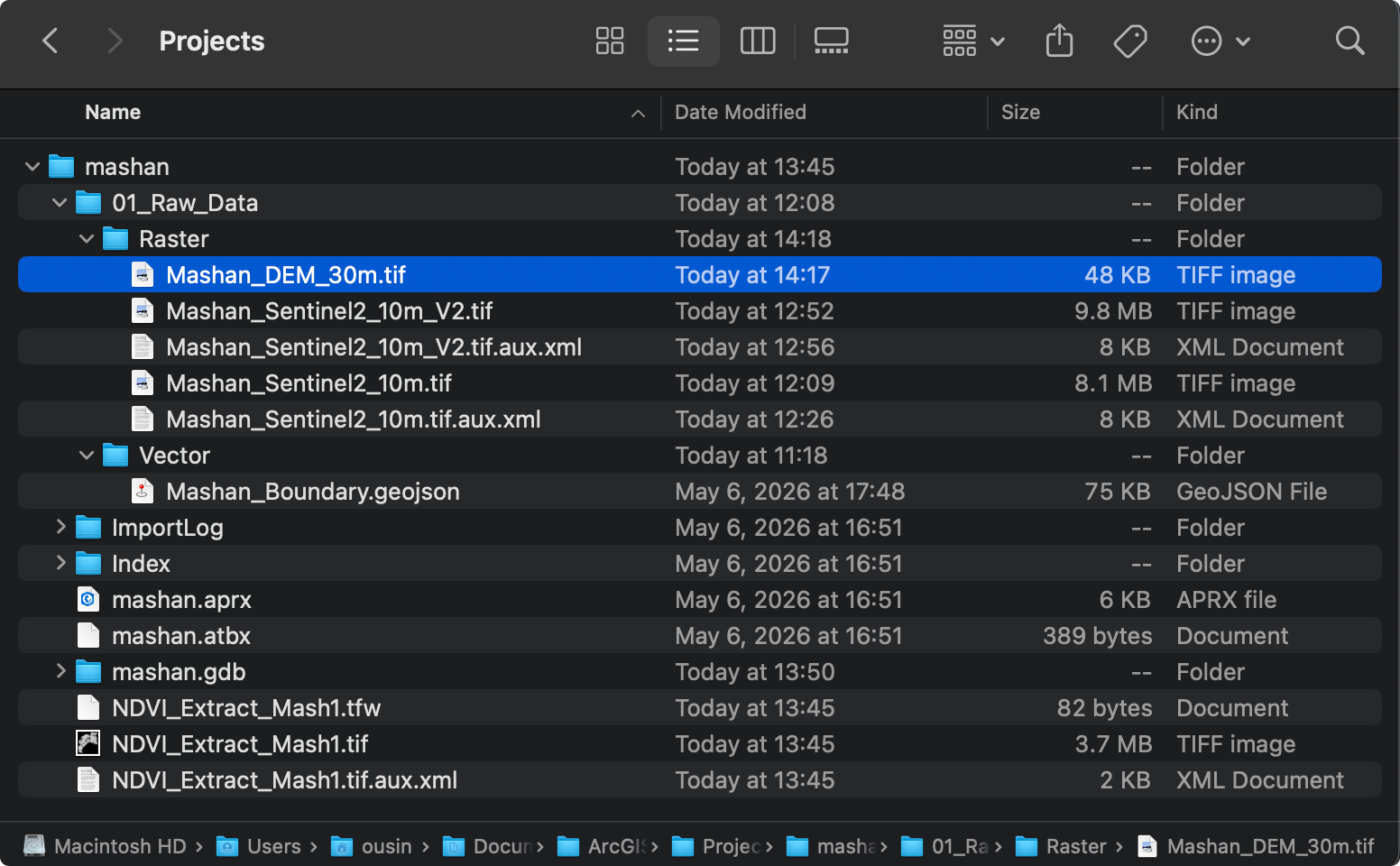Sort by the Date Modified column
The image size is (1400, 866).
pyautogui.click(x=741, y=112)
